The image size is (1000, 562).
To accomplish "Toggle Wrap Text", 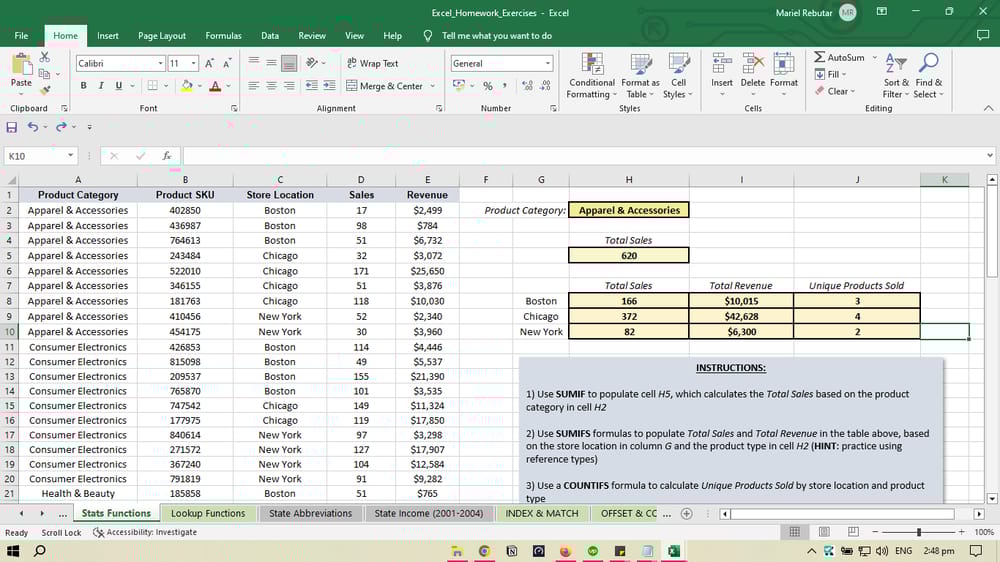I will [372, 63].
